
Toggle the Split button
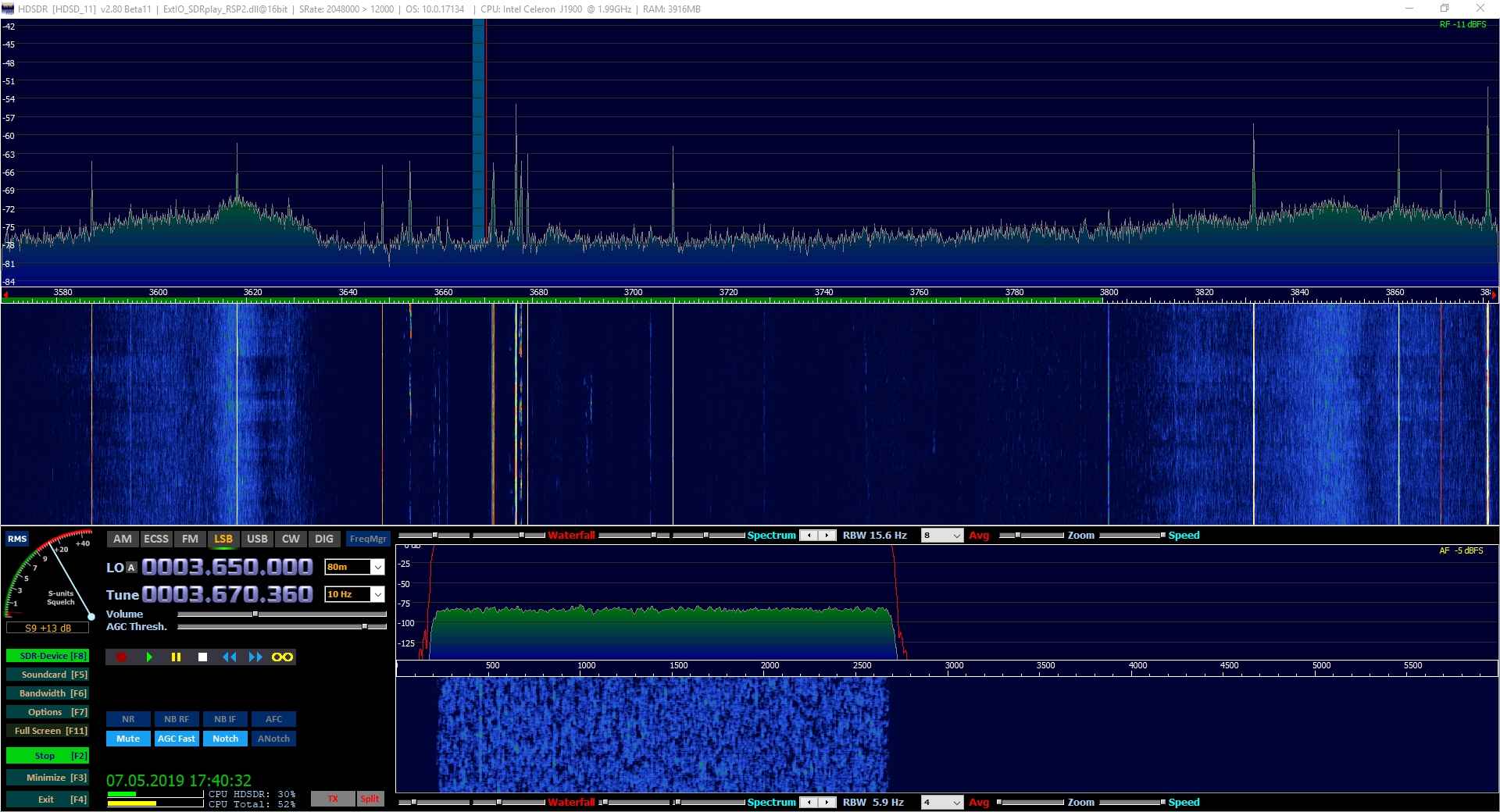click(370, 799)
